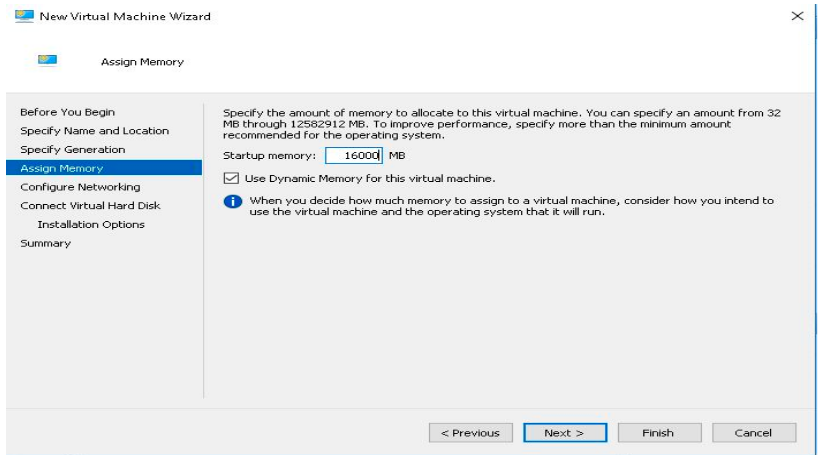Click the Startup memory input field

pyautogui.click(x=354, y=155)
